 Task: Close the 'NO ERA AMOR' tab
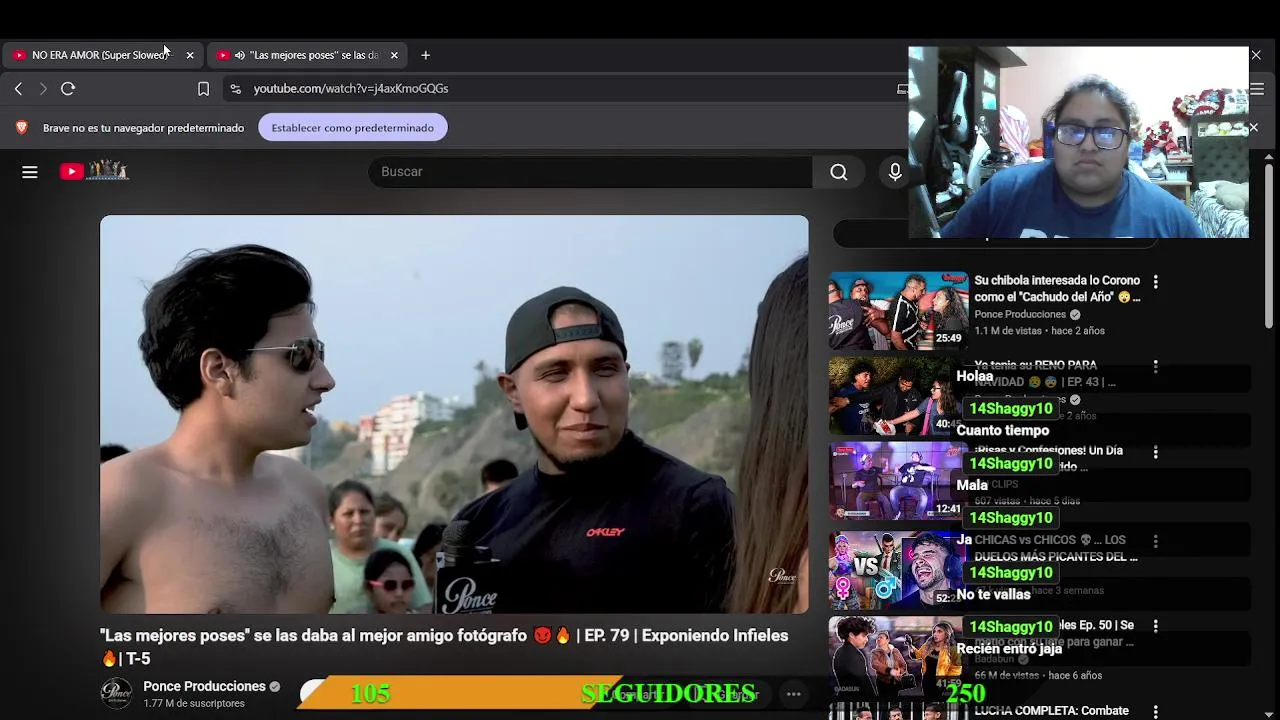click(x=190, y=55)
